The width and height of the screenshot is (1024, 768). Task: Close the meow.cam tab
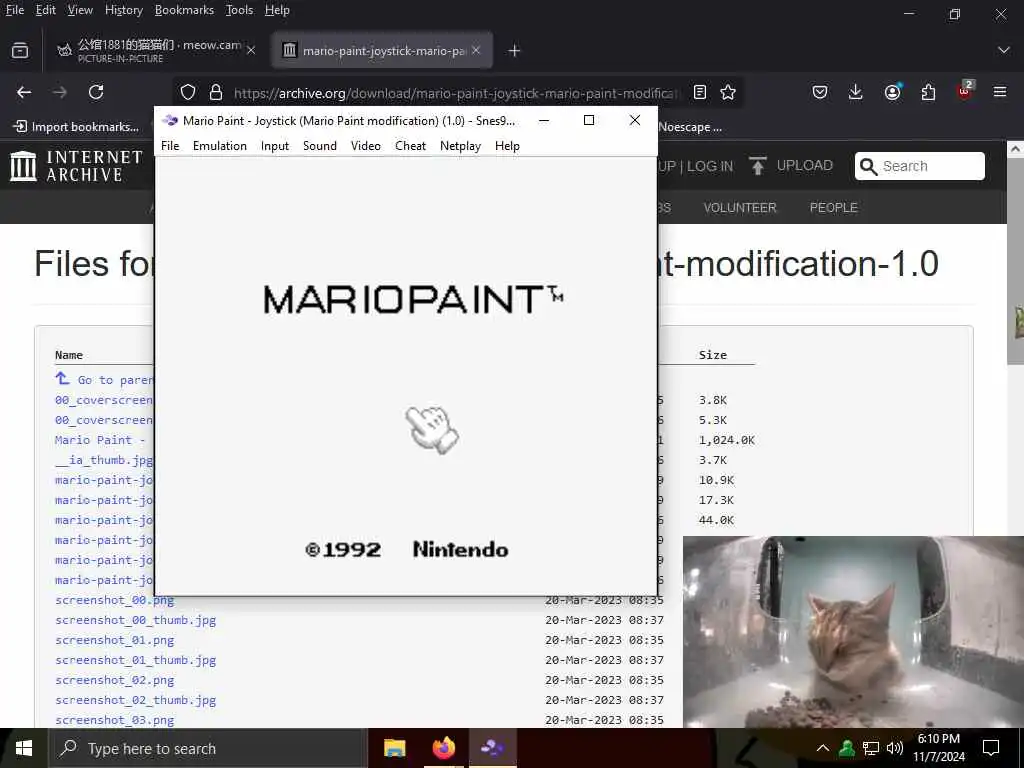pyautogui.click(x=251, y=50)
